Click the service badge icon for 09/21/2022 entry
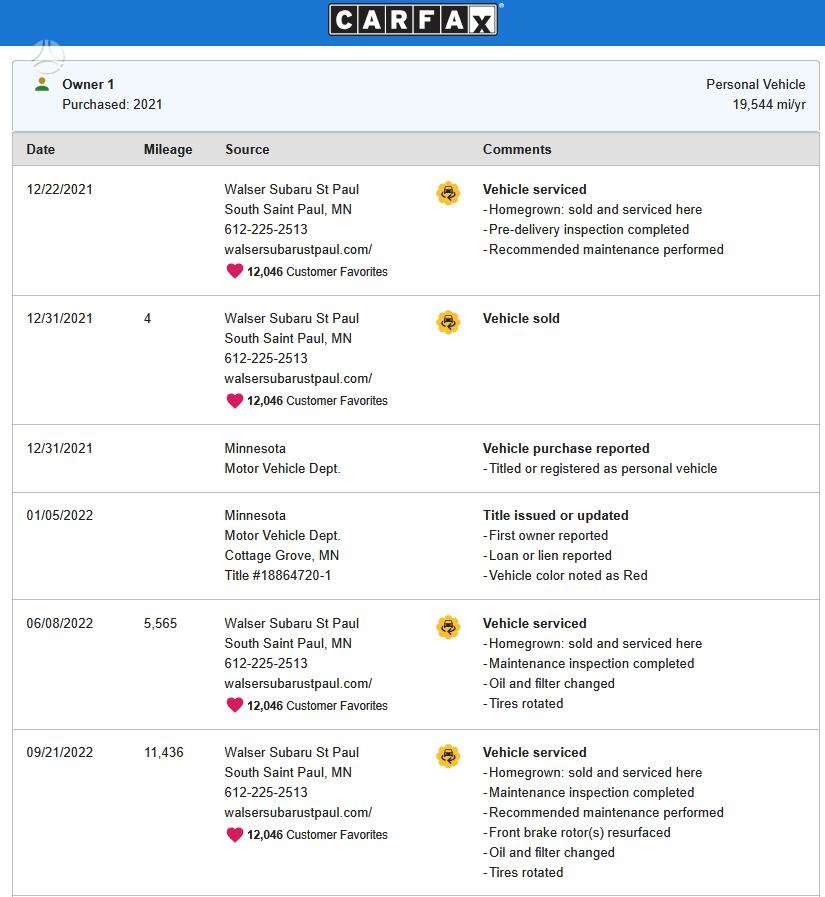 (x=448, y=756)
